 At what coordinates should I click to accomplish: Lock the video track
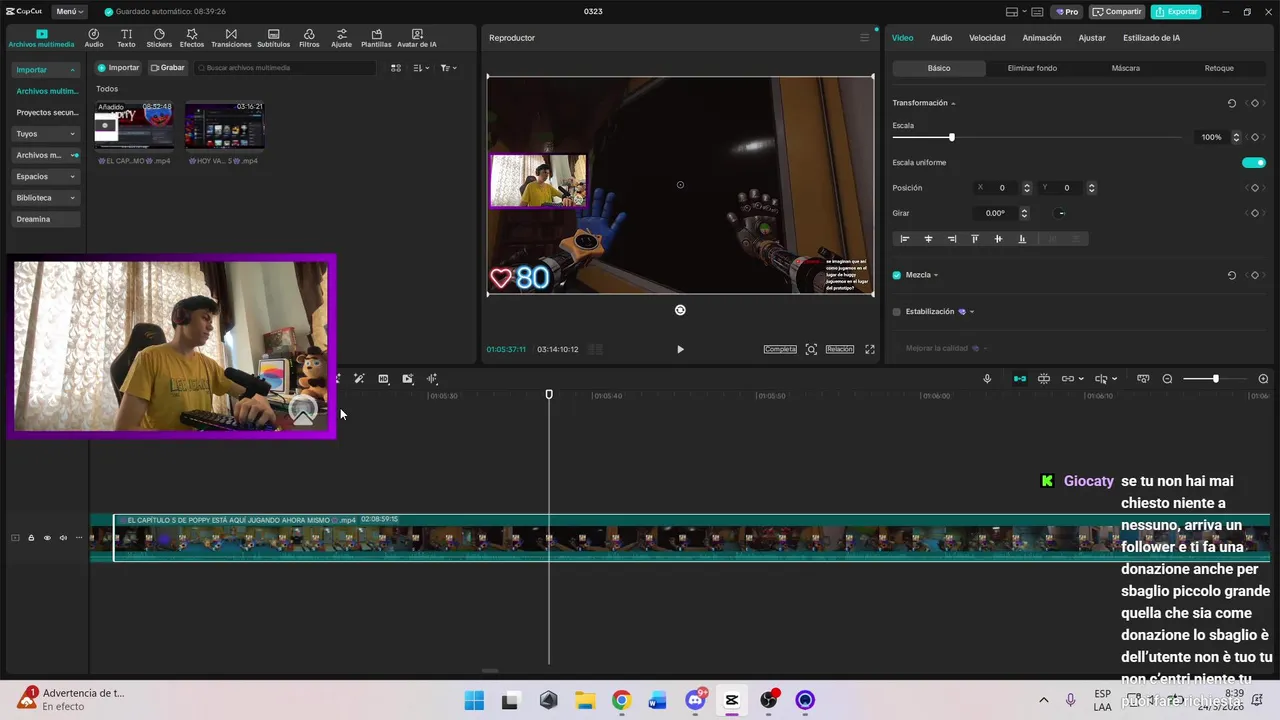point(31,538)
